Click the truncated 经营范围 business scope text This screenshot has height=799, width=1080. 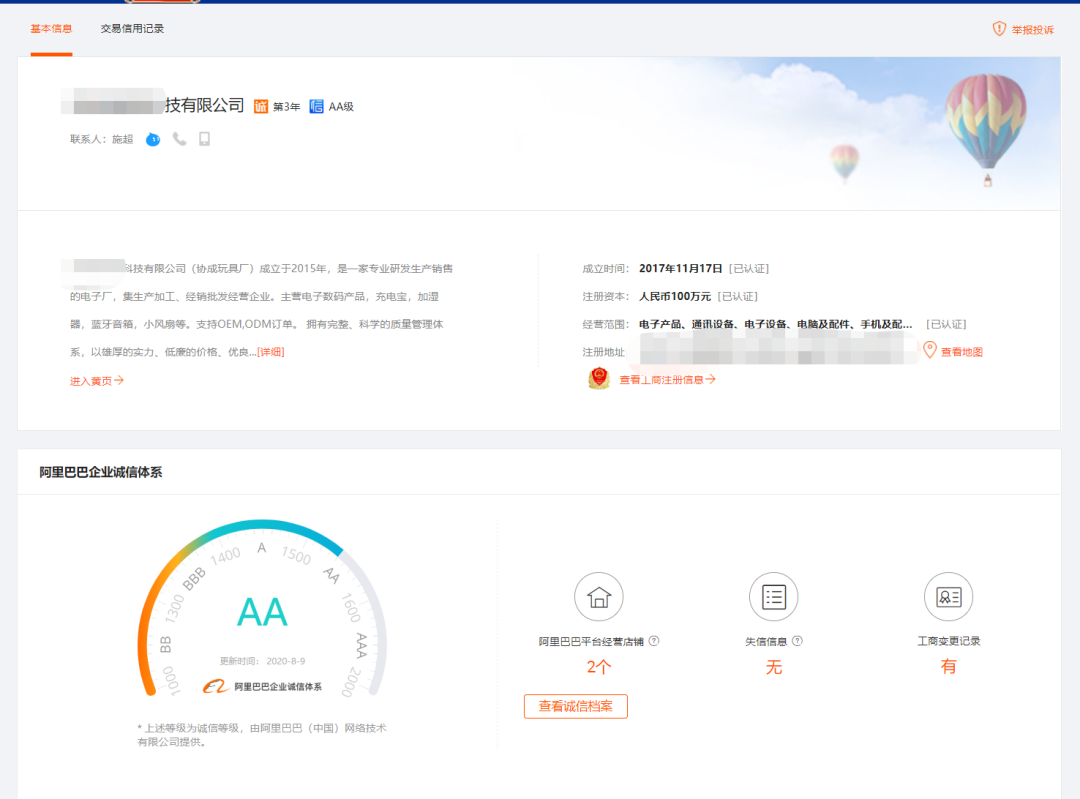pyautogui.click(x=776, y=324)
